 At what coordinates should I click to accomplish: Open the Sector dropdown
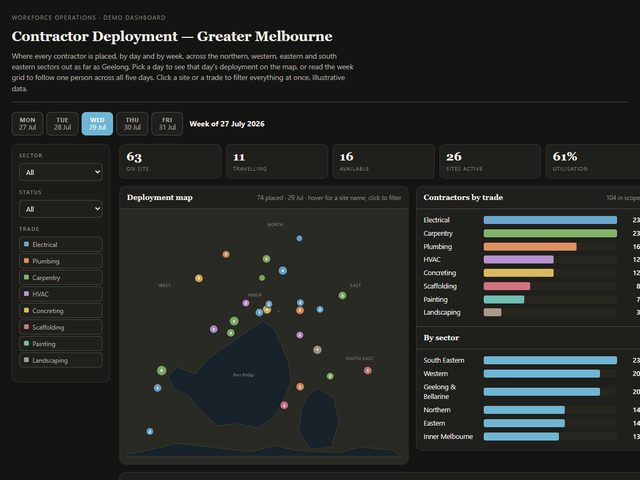61,172
